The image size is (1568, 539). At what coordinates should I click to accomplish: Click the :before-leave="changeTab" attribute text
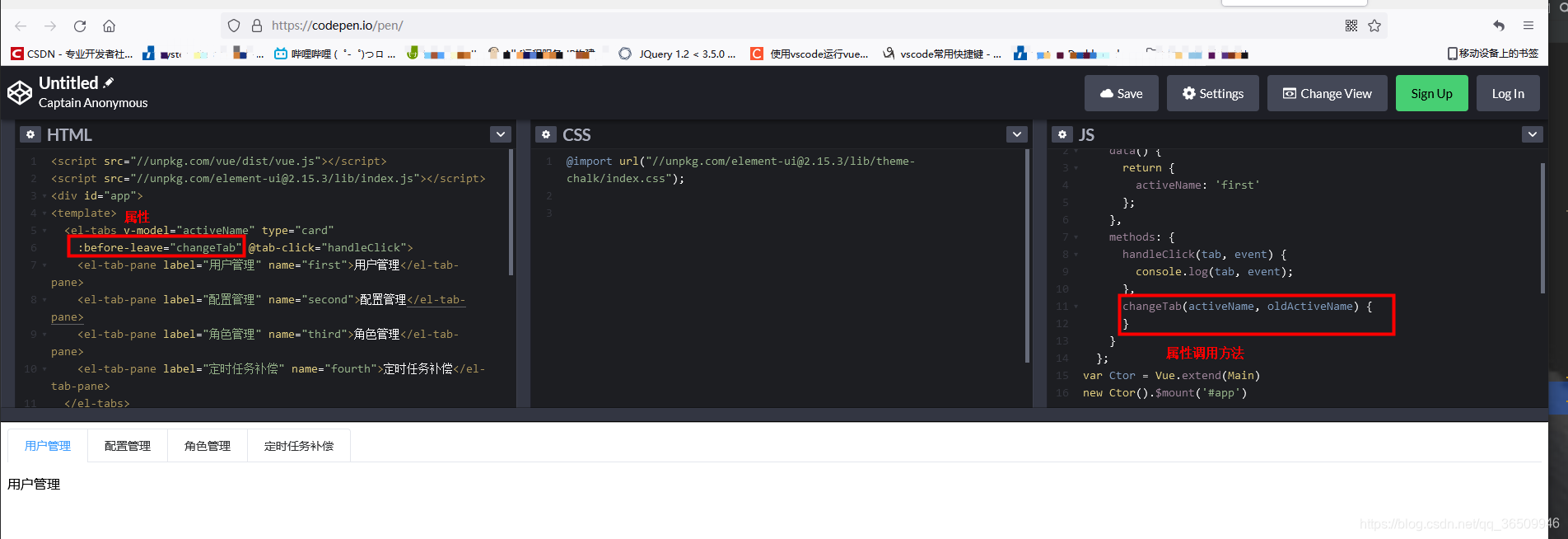pos(158,247)
